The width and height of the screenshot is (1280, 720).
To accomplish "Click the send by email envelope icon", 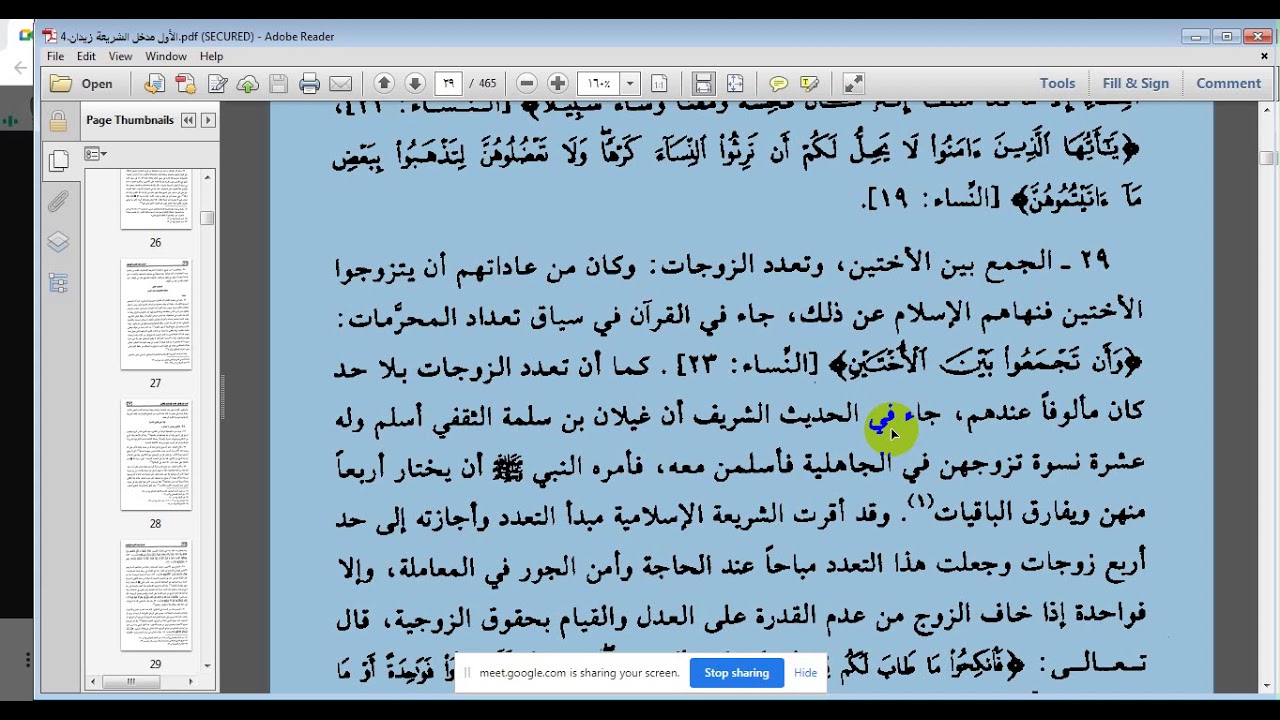I will pos(341,84).
